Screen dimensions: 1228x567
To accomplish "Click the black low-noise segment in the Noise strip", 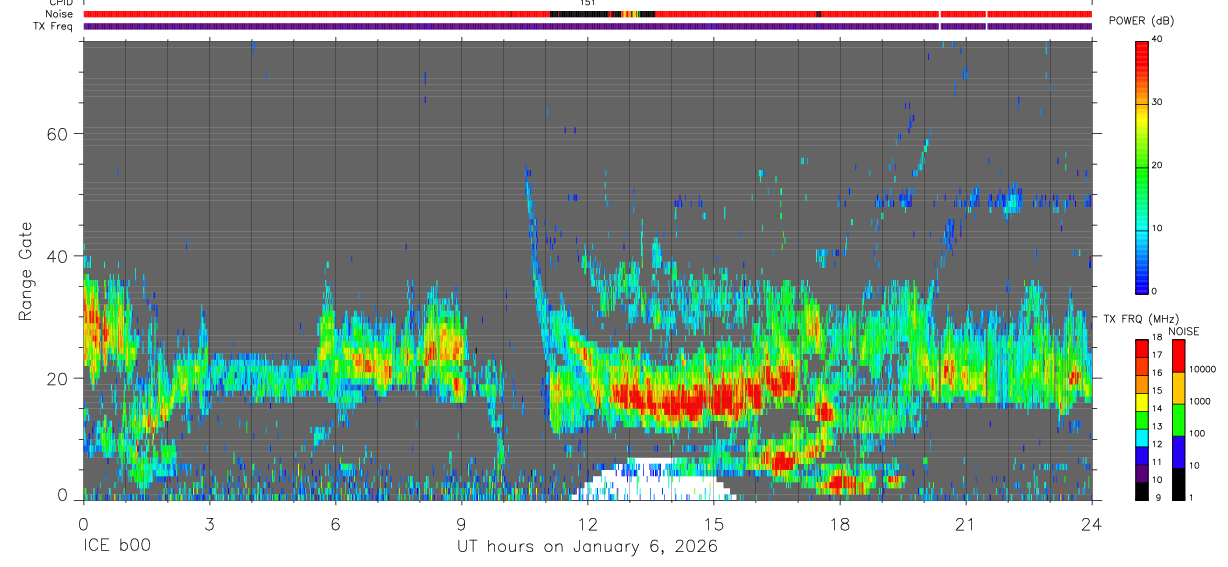I will (580, 14).
